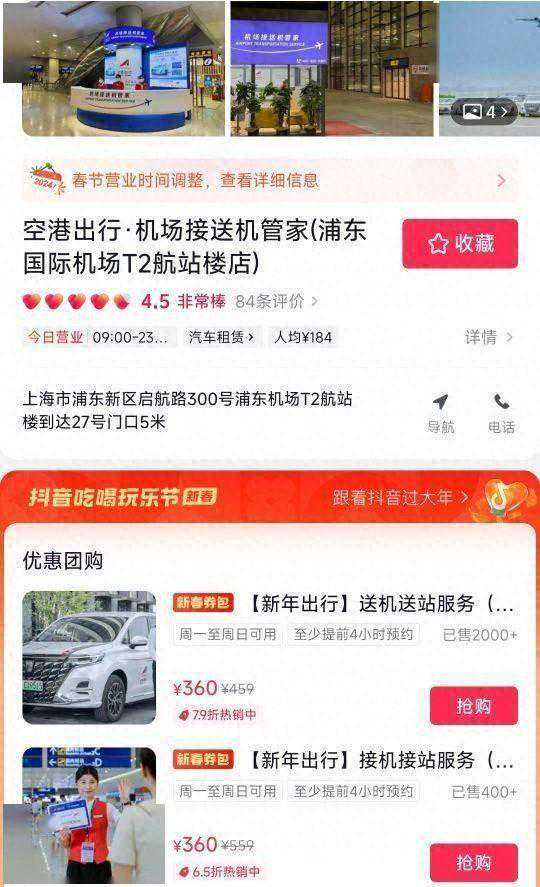
Task: Expand 春节营业时间调整 notice chevron
Action: 501,180
